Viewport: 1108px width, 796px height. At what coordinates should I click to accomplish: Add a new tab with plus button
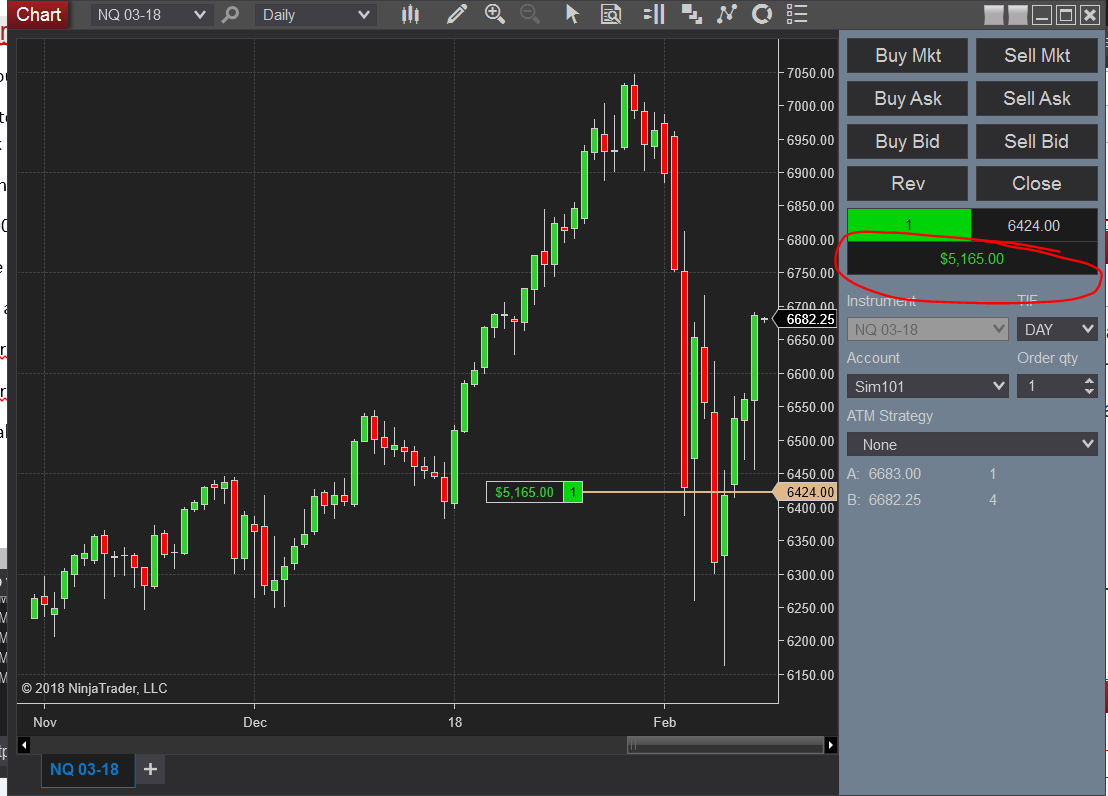(151, 769)
